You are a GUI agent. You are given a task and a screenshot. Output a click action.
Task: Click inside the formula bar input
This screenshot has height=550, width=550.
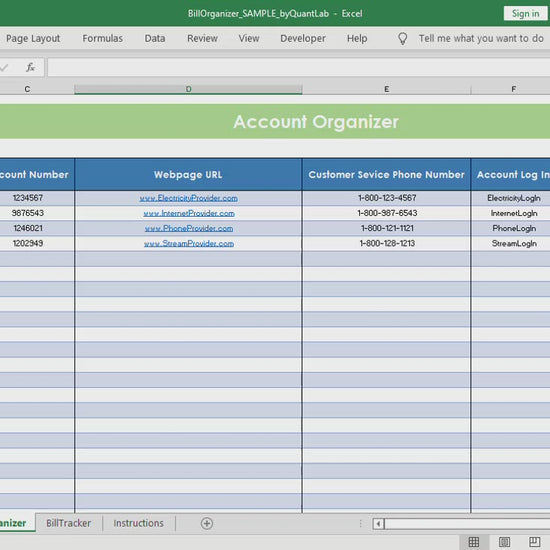click(299, 67)
